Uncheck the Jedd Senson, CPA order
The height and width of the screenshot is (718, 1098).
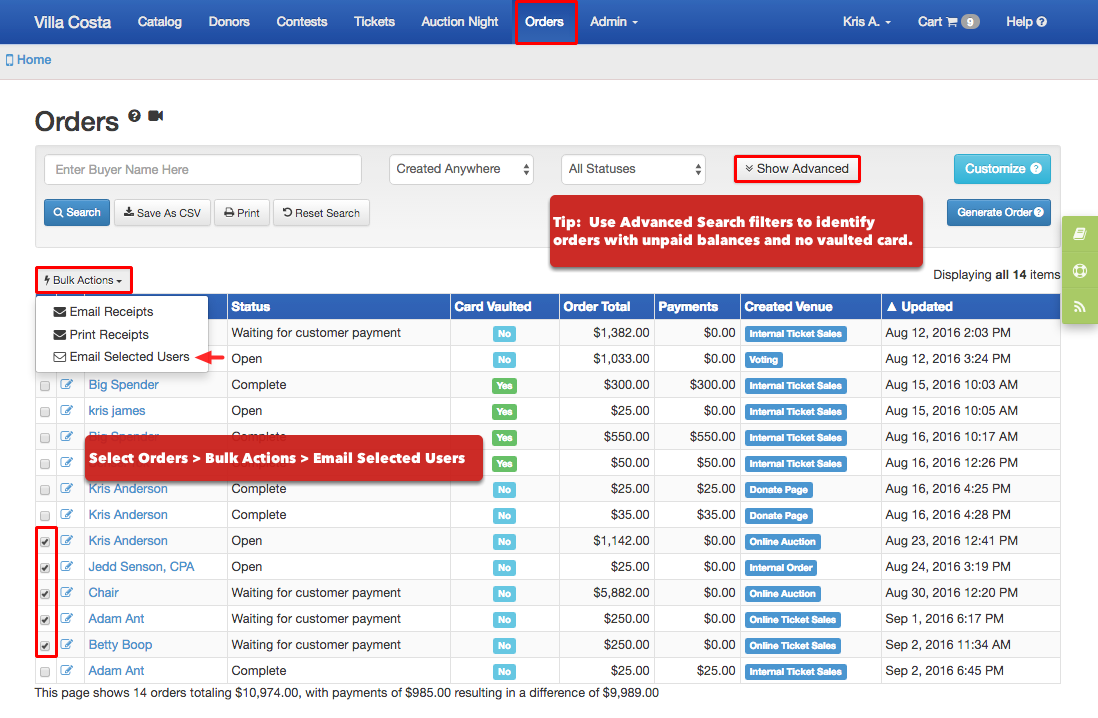pyautogui.click(x=45, y=567)
